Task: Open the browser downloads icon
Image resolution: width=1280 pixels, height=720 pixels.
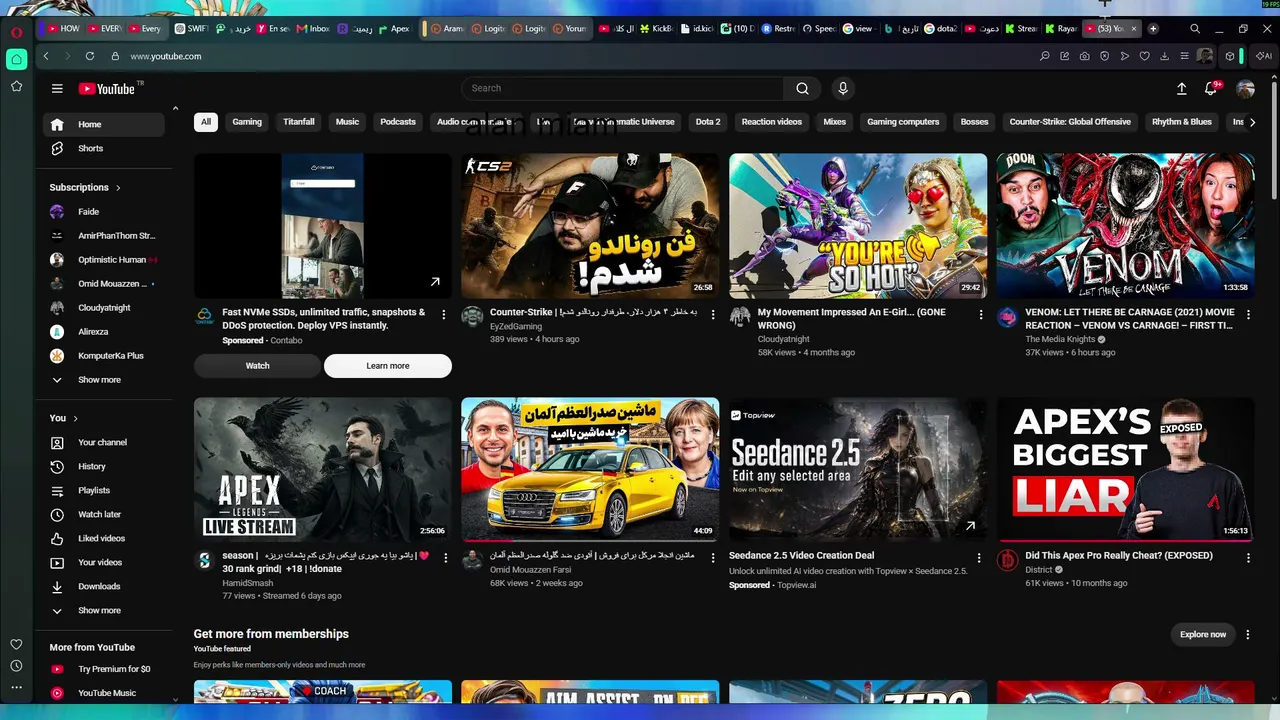Action: pyautogui.click(x=1164, y=56)
